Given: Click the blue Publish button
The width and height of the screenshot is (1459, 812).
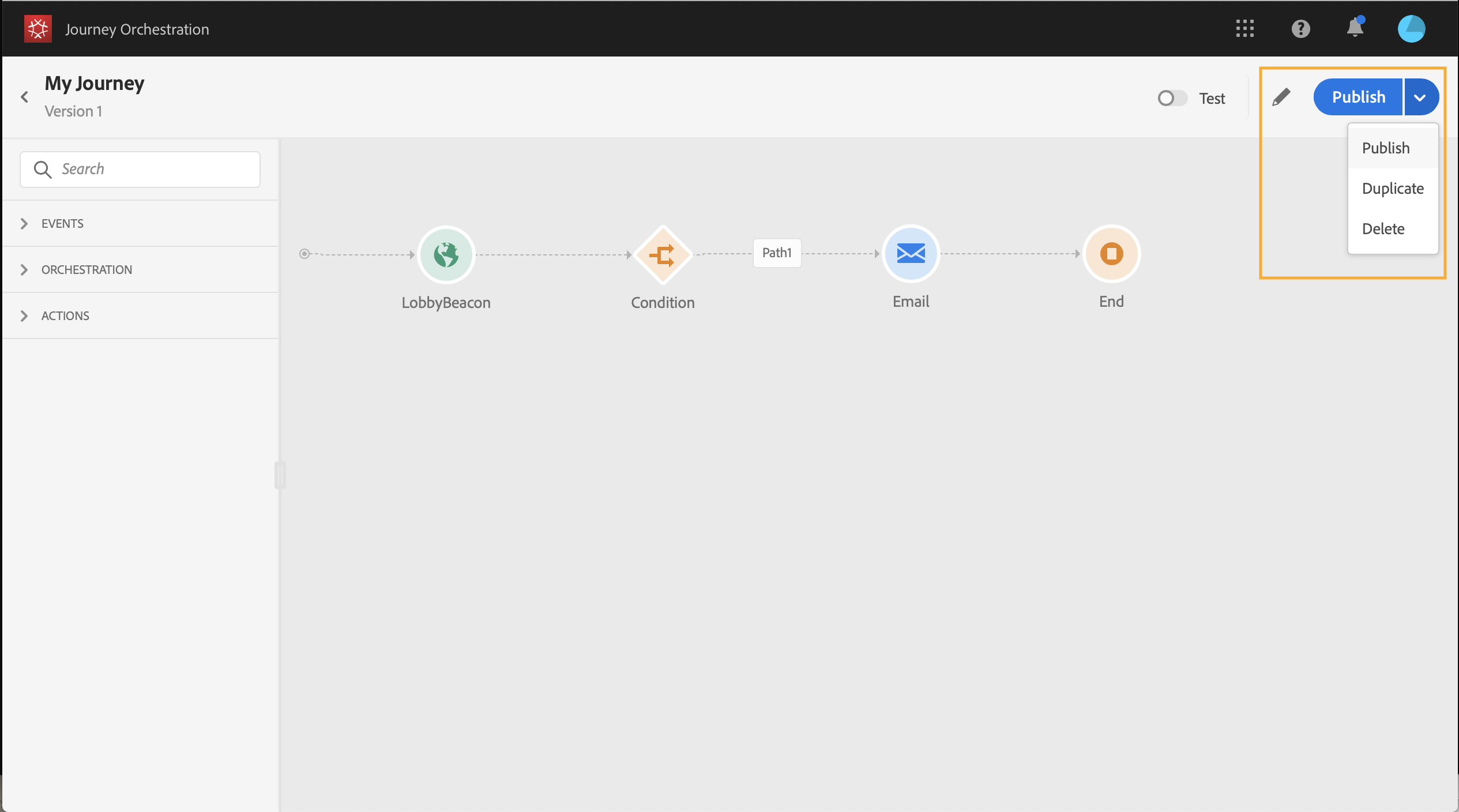Looking at the screenshot, I should click(x=1358, y=97).
